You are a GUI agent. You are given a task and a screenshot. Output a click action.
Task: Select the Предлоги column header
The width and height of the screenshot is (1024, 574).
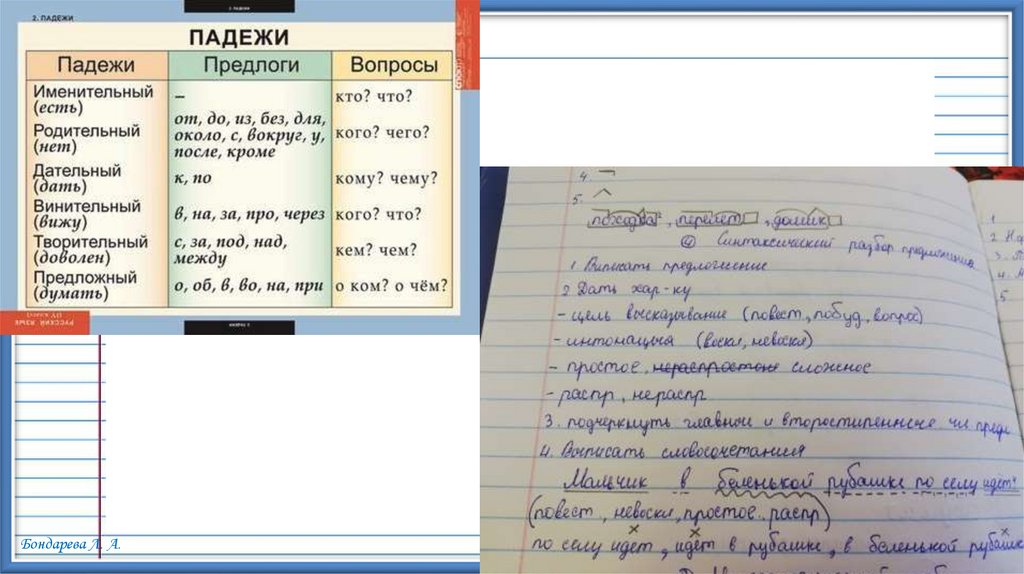click(x=251, y=66)
